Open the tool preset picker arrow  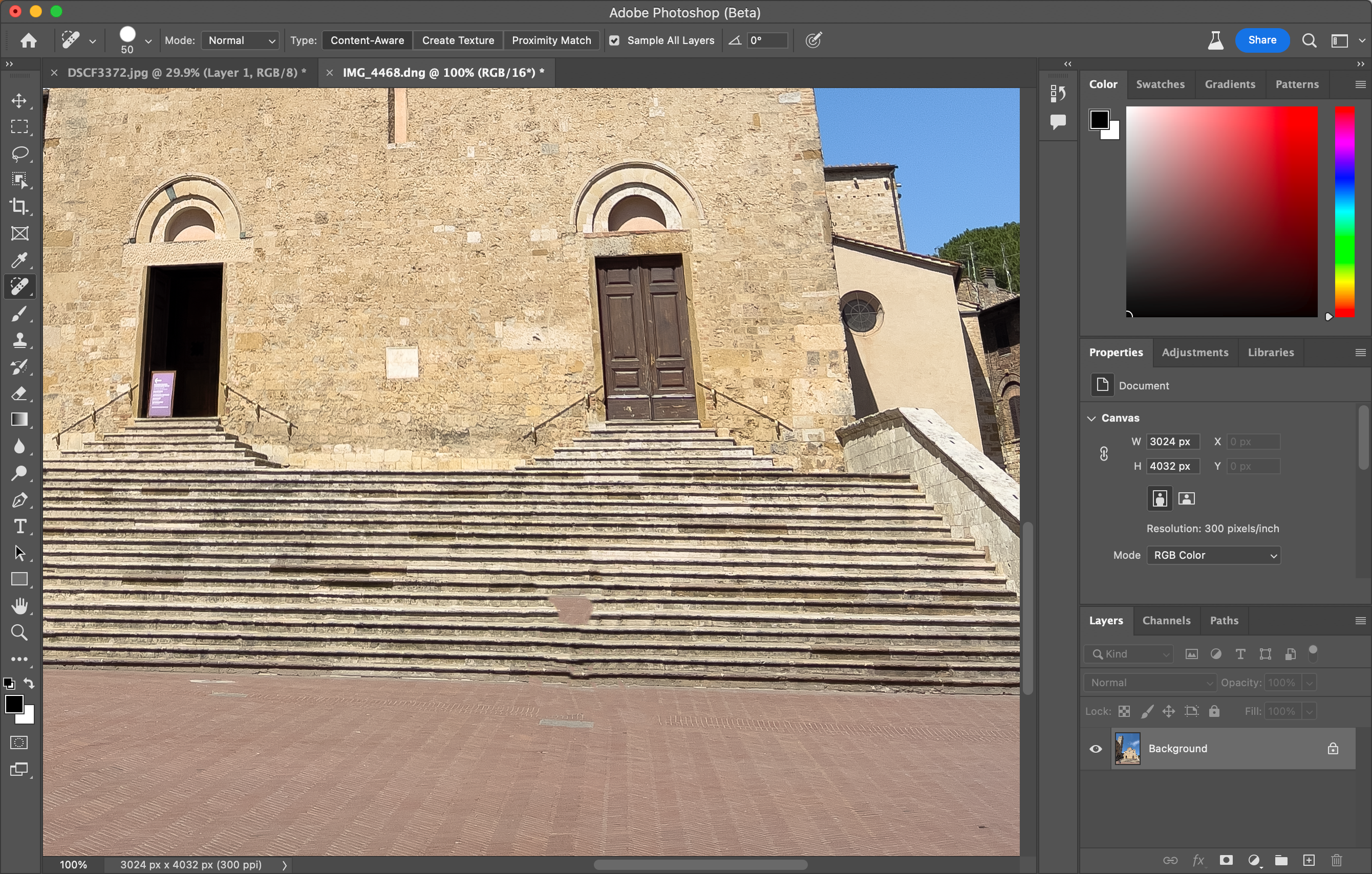92,41
